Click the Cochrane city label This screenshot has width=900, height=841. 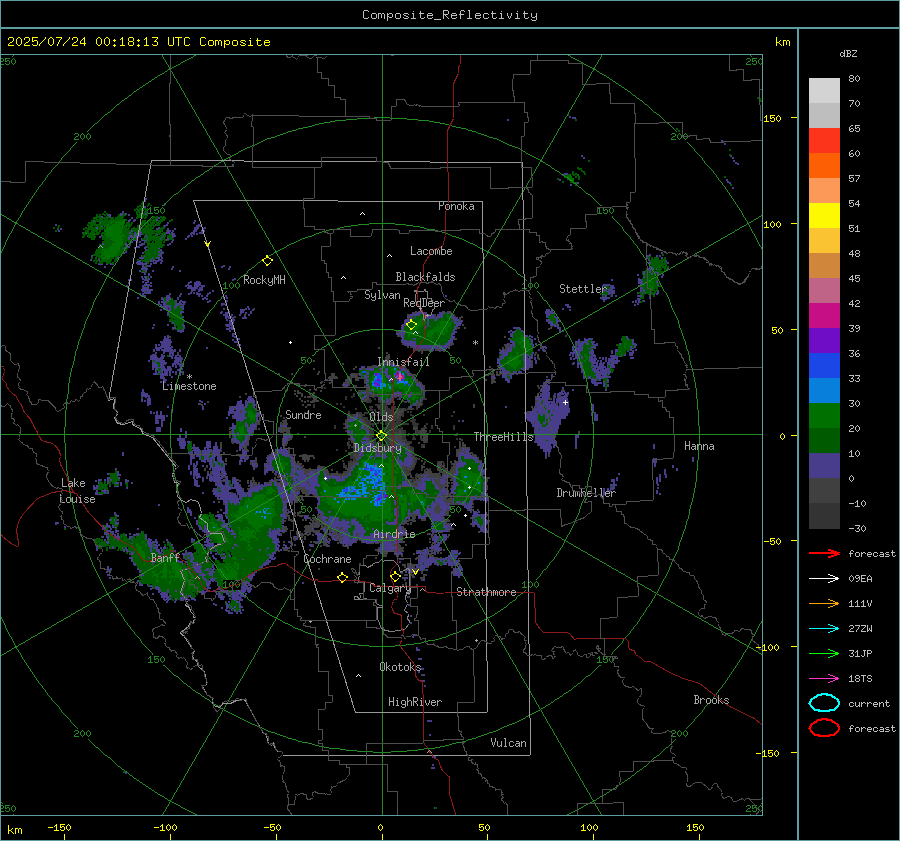tap(327, 559)
